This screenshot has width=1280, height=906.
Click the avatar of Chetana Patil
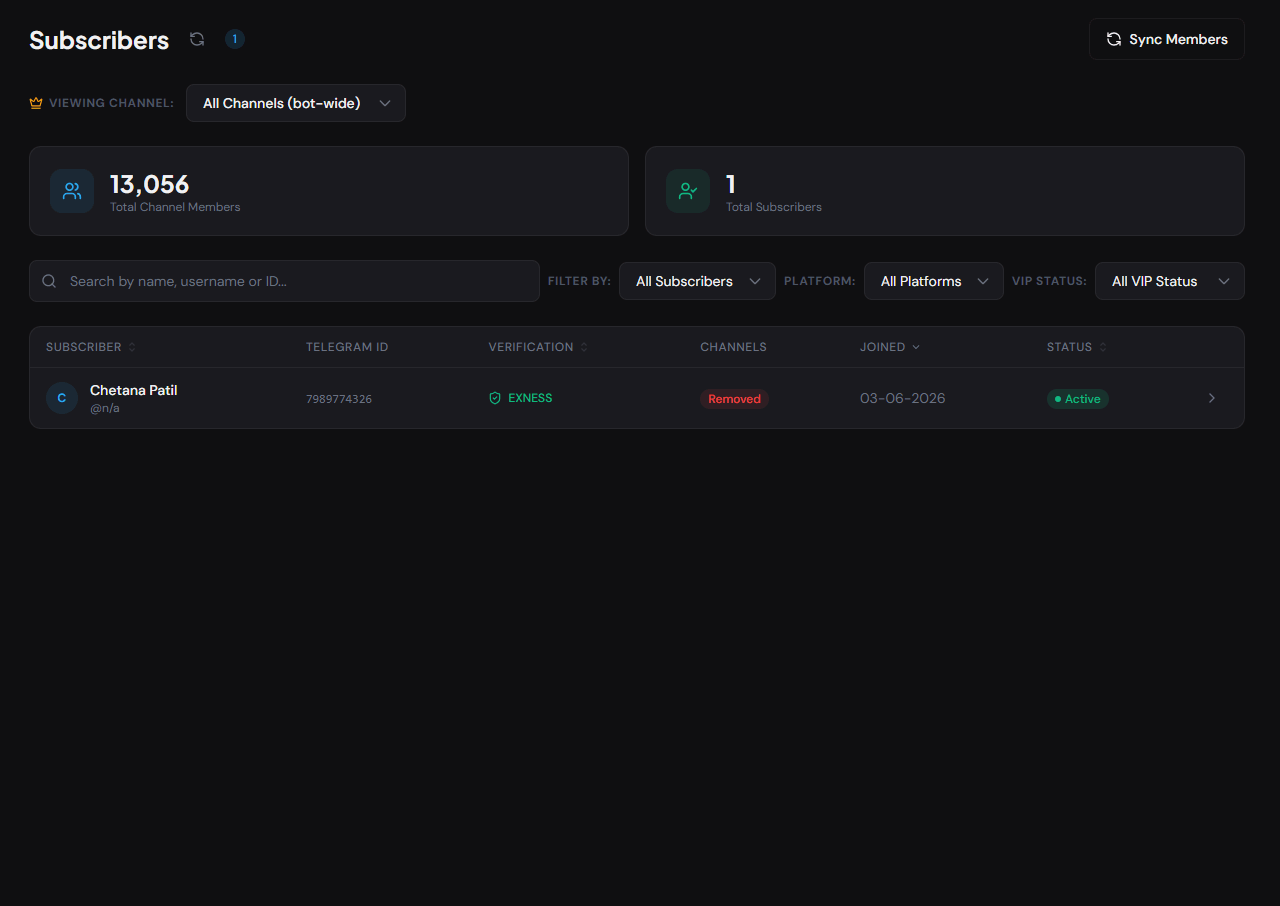(x=62, y=398)
